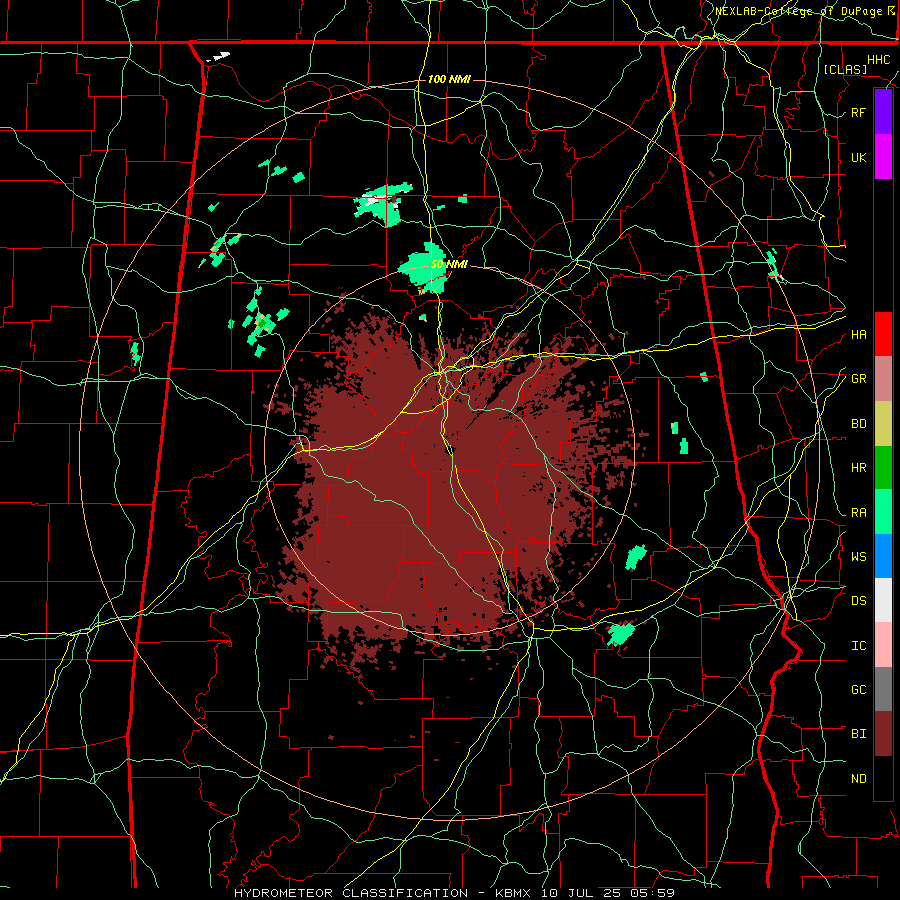Image resolution: width=900 pixels, height=900 pixels.
Task: Pick the HR dark green legend swatch
Action: [883, 468]
